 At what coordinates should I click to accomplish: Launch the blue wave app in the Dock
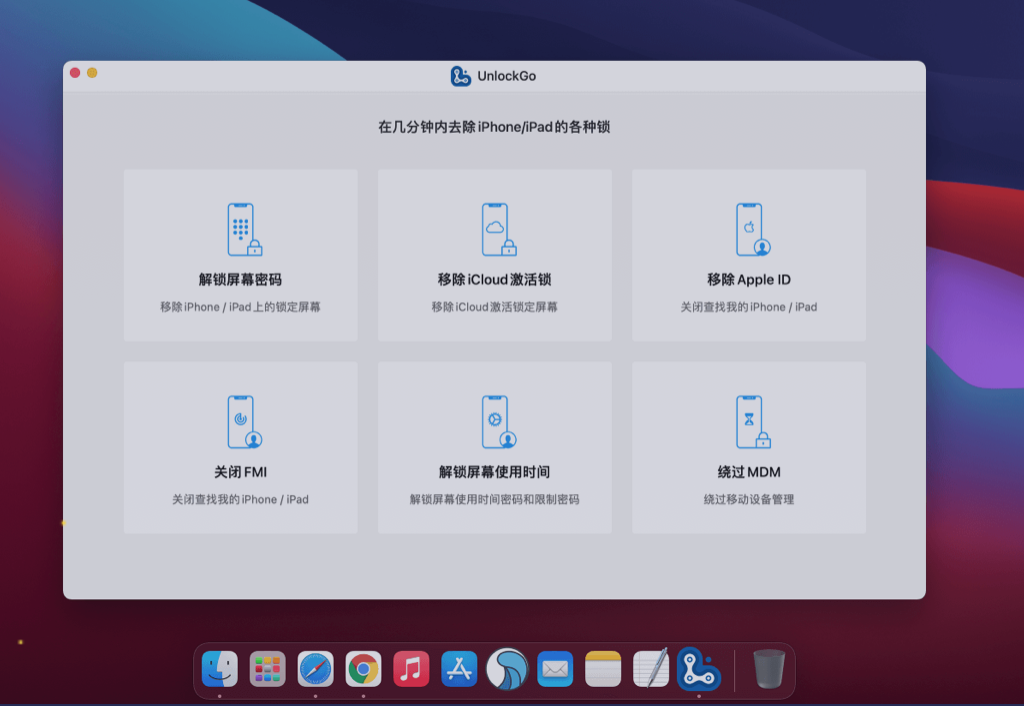click(x=507, y=670)
